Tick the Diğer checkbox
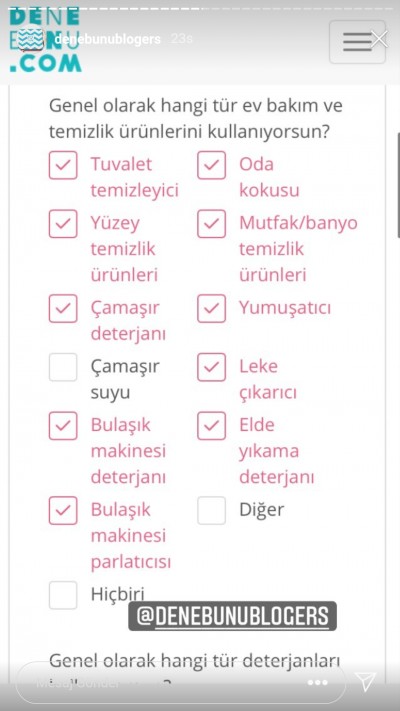Screen dimensions: 400x711 [x=211, y=511]
